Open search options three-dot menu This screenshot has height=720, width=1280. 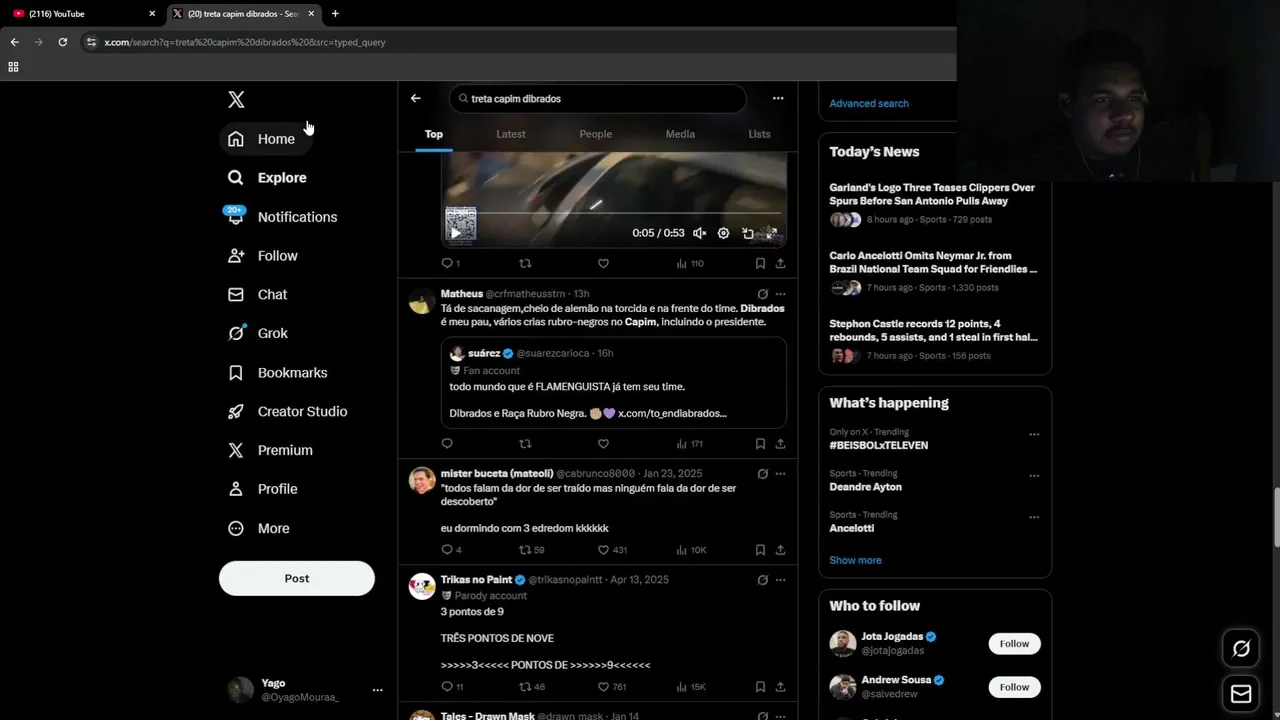778,98
